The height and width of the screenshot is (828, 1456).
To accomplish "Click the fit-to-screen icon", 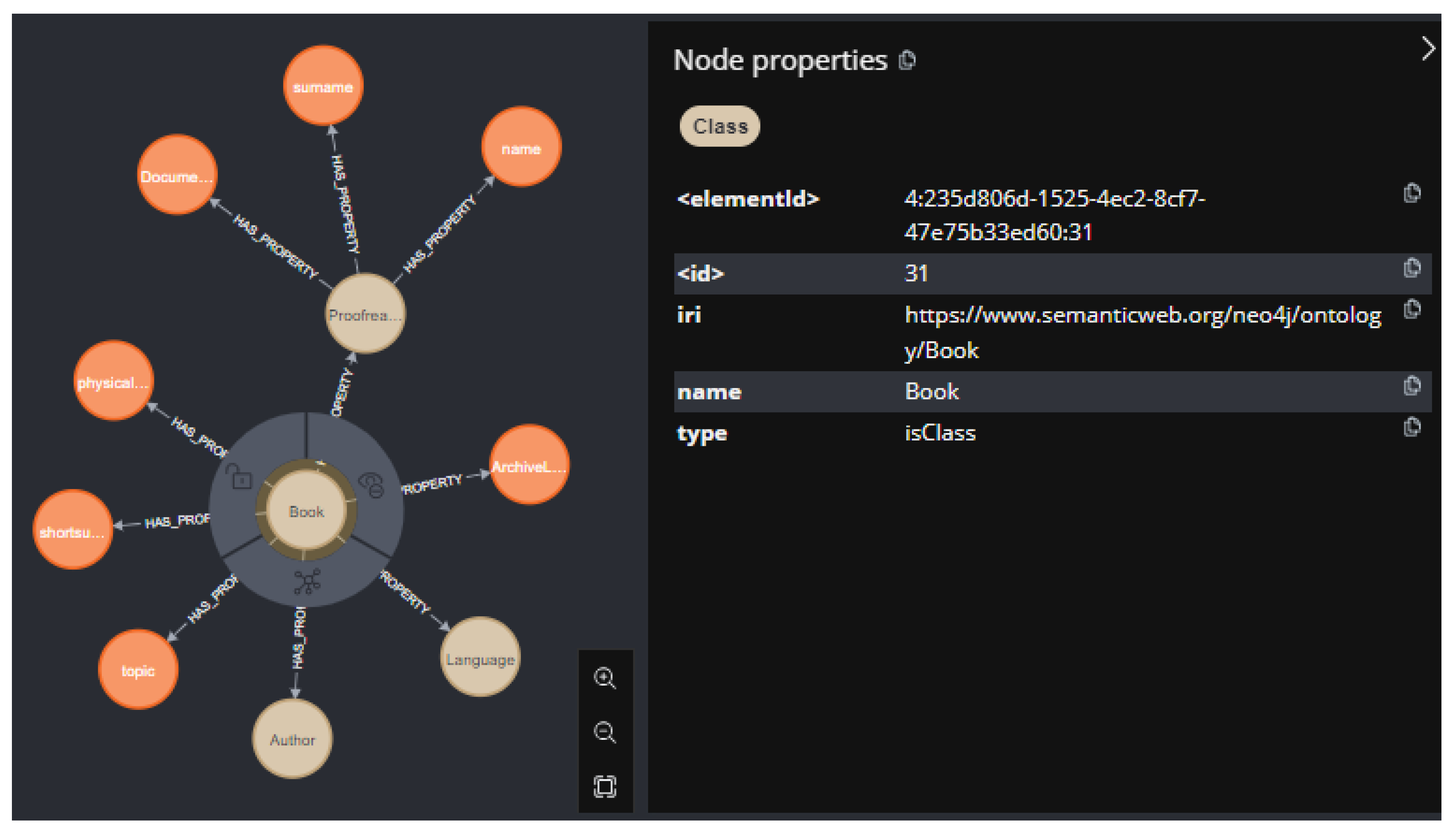I will coord(605,787).
